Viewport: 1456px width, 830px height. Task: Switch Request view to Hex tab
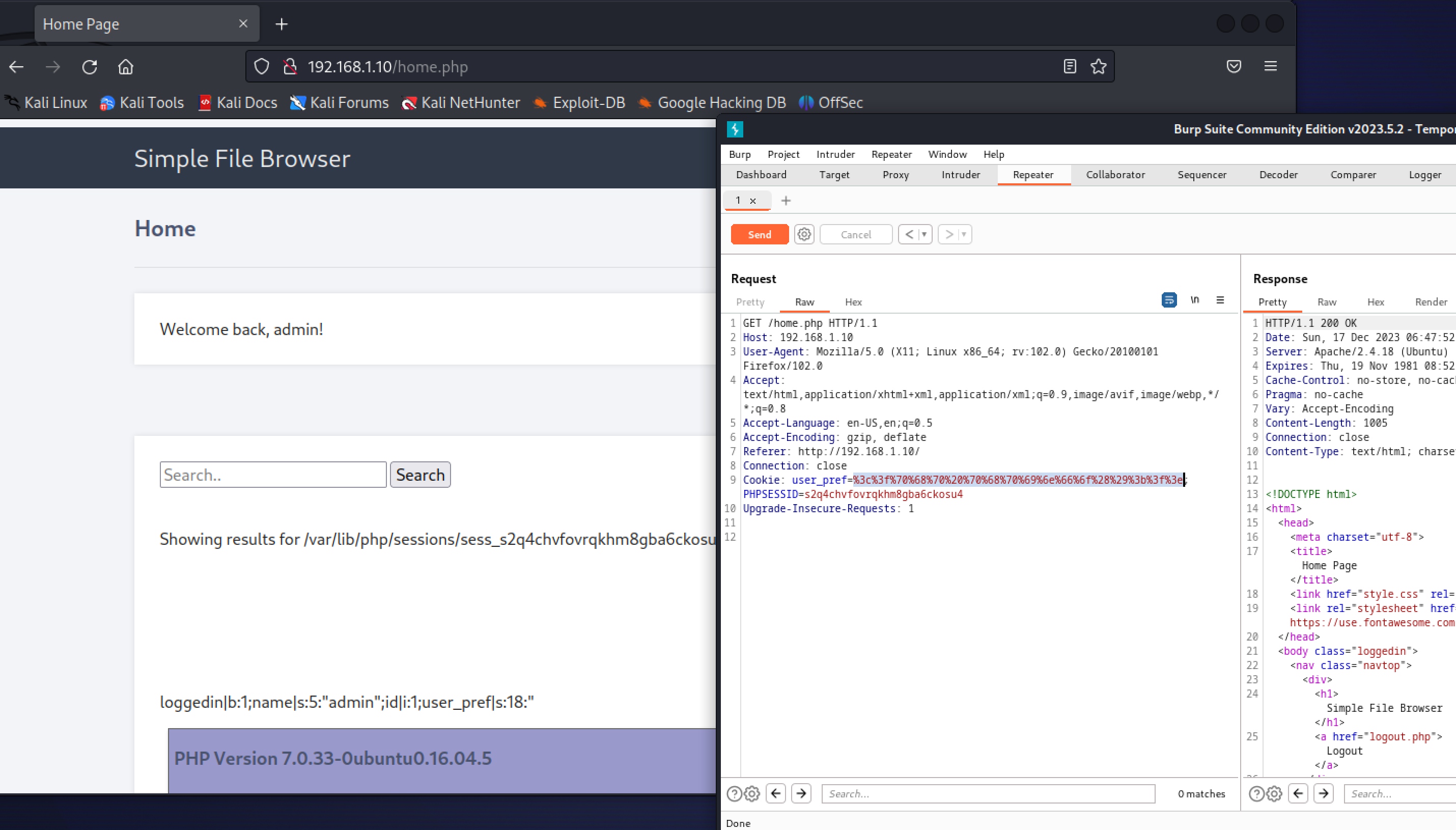tap(853, 302)
